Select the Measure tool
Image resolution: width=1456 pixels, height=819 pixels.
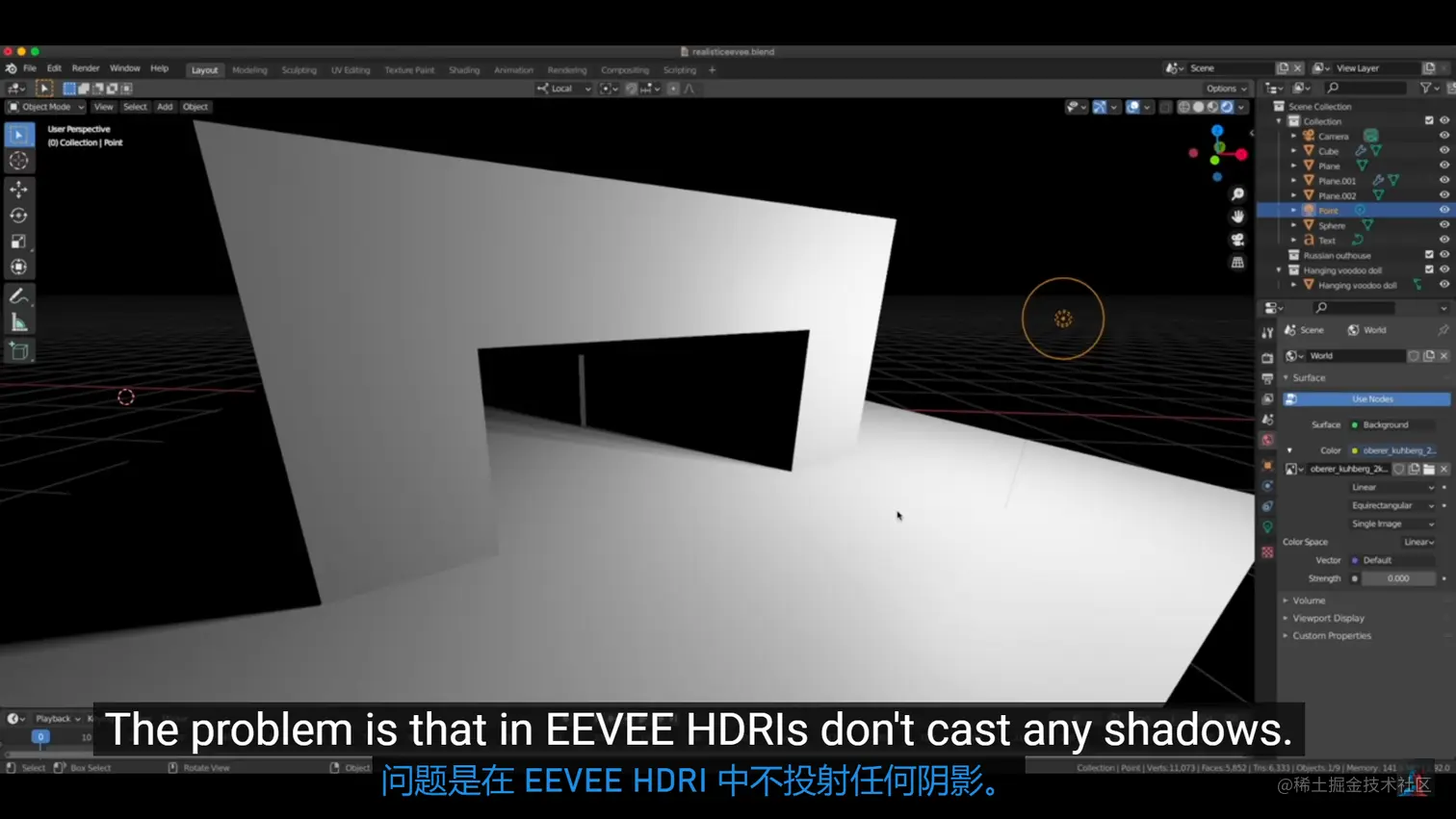(x=18, y=322)
